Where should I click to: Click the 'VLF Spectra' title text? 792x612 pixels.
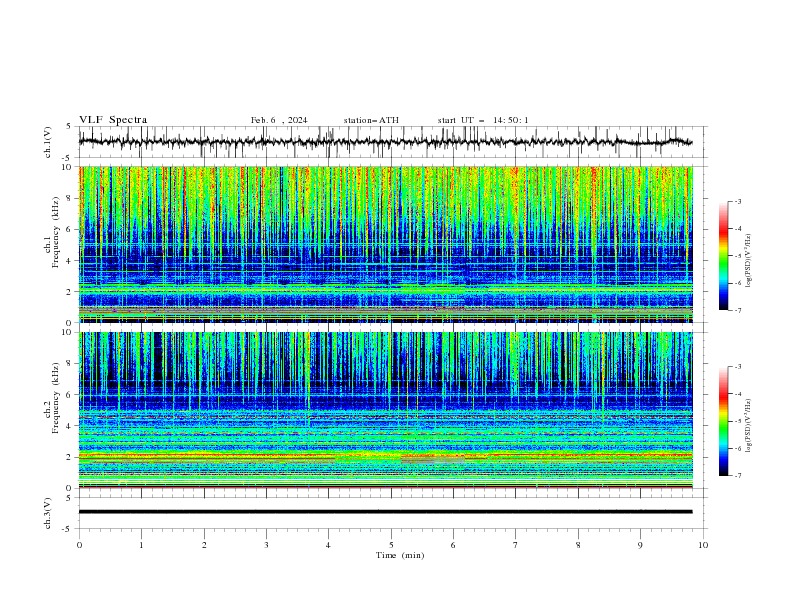click(x=113, y=120)
